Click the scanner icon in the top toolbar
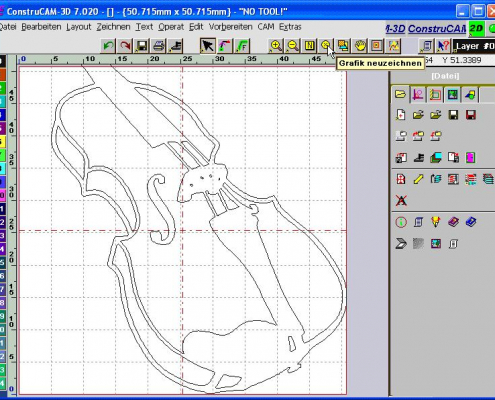 pyautogui.click(x=175, y=46)
